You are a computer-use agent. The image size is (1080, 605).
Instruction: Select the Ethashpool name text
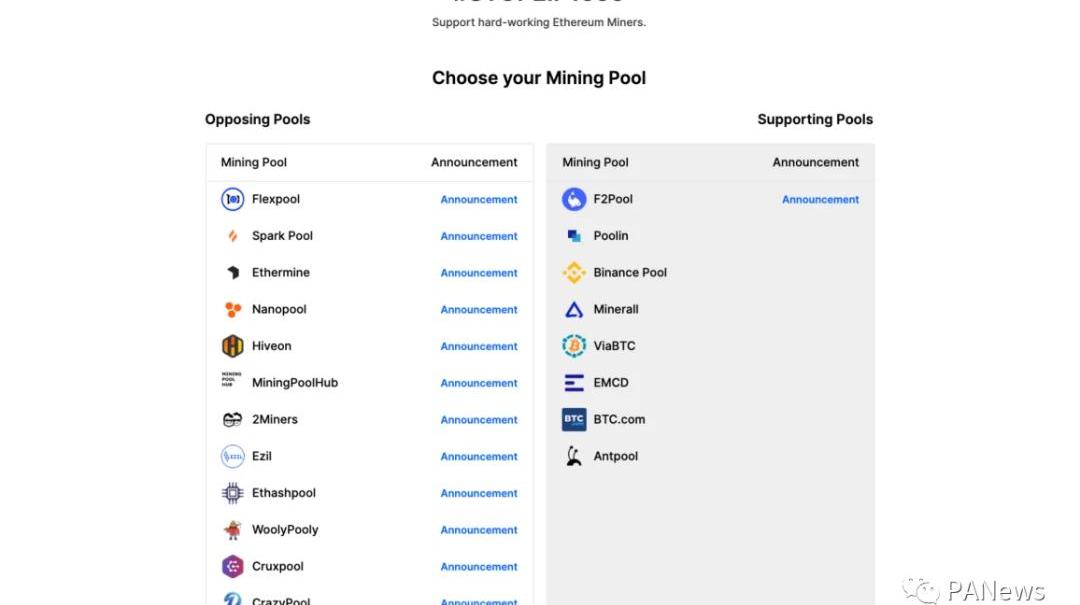pyautogui.click(x=284, y=493)
